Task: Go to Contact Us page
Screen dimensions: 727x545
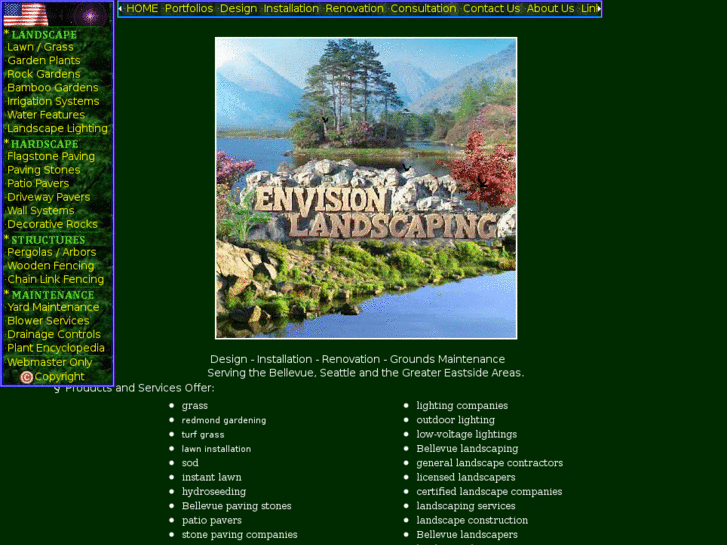Action: coord(491,9)
